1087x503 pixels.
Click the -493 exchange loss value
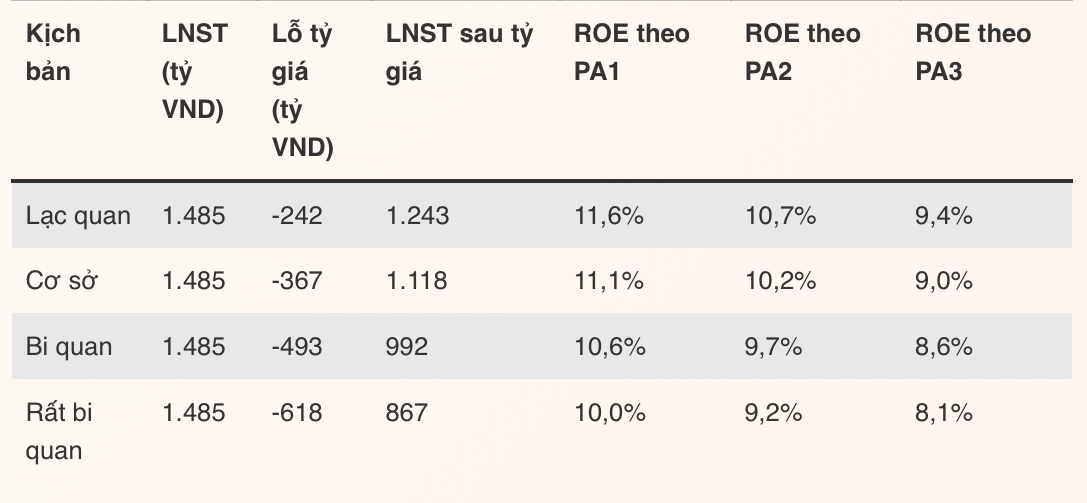[297, 346]
